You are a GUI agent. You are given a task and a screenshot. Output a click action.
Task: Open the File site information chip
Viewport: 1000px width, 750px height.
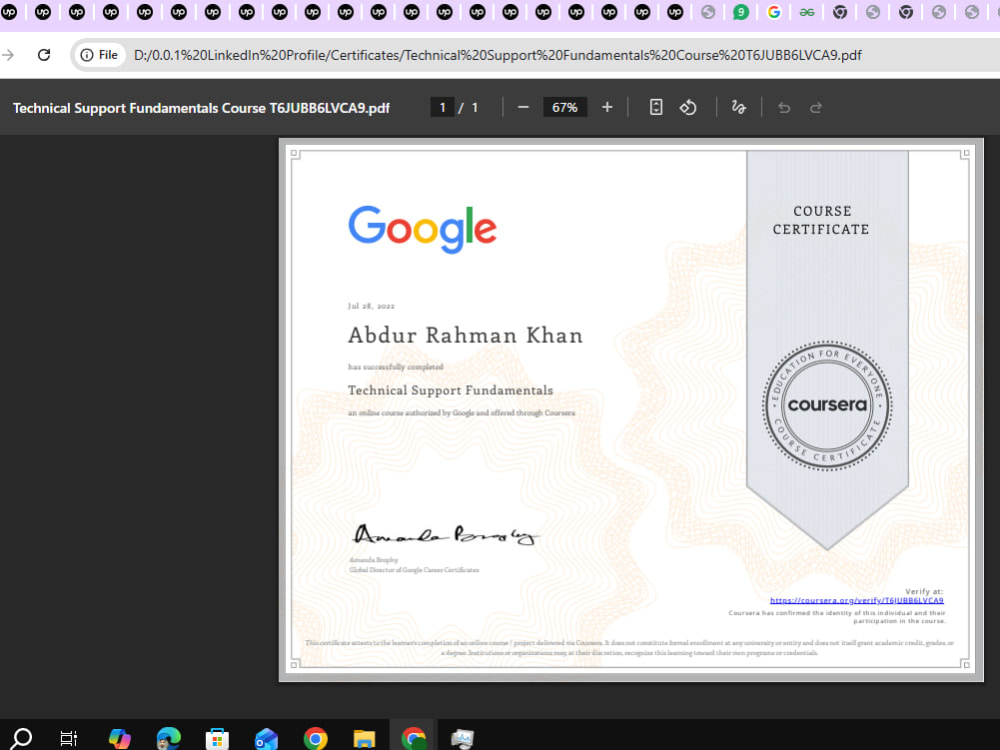[99, 55]
